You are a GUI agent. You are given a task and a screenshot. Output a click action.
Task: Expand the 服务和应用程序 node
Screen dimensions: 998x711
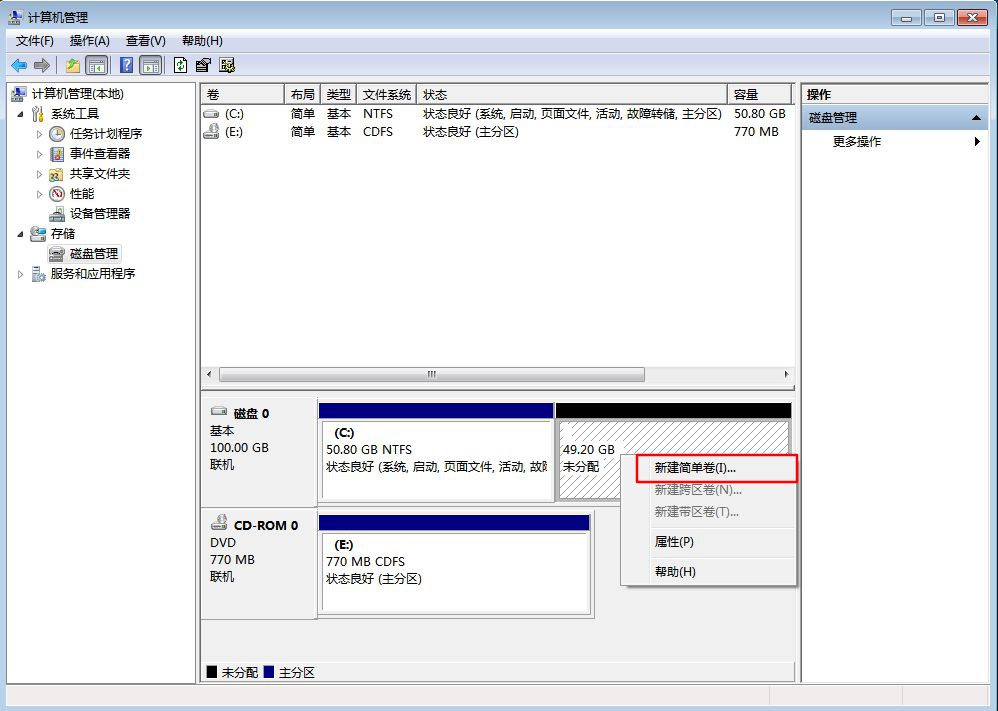click(x=21, y=274)
